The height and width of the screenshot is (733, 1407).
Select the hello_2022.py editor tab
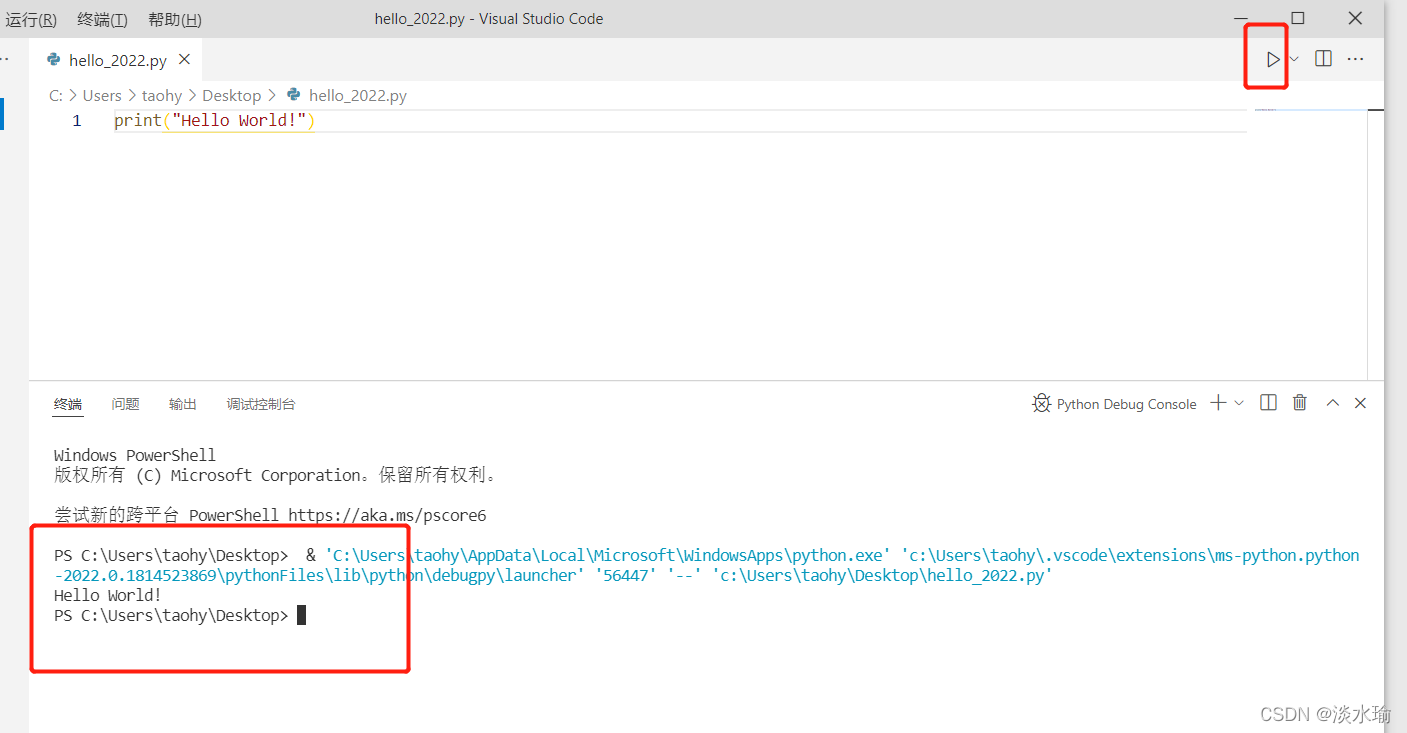[x=118, y=60]
